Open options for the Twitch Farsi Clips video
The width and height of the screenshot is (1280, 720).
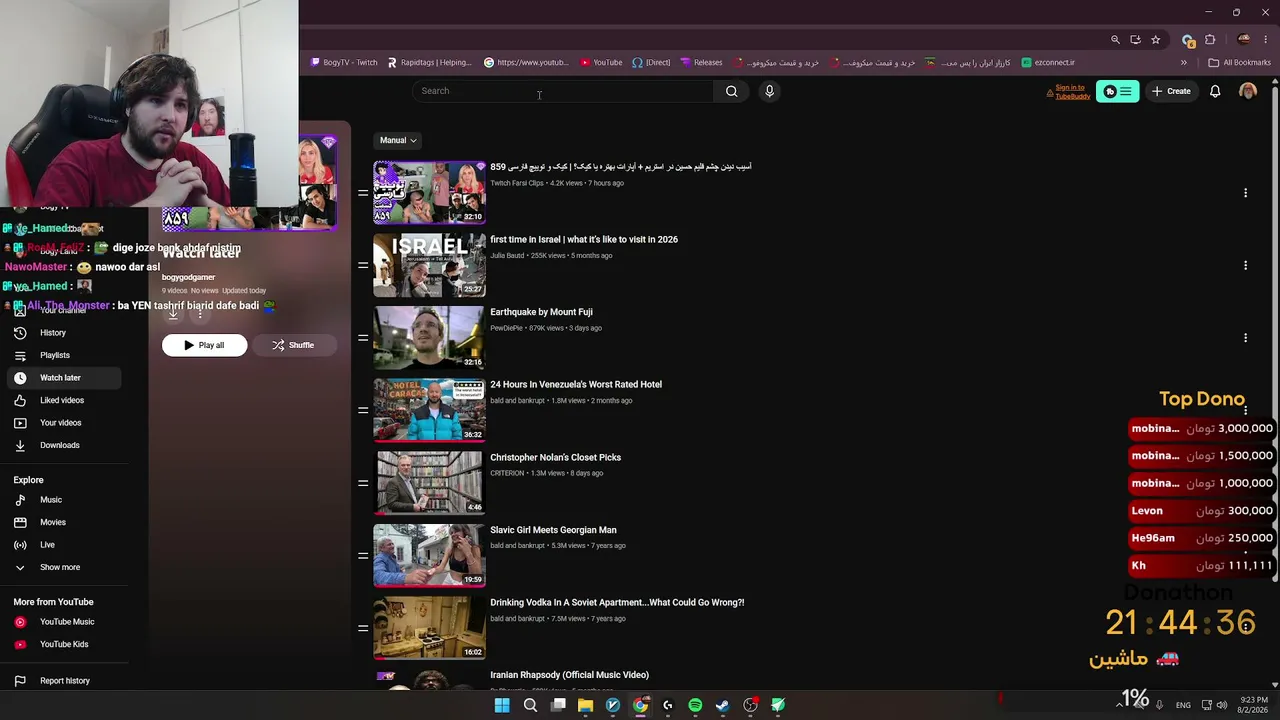[1245, 193]
